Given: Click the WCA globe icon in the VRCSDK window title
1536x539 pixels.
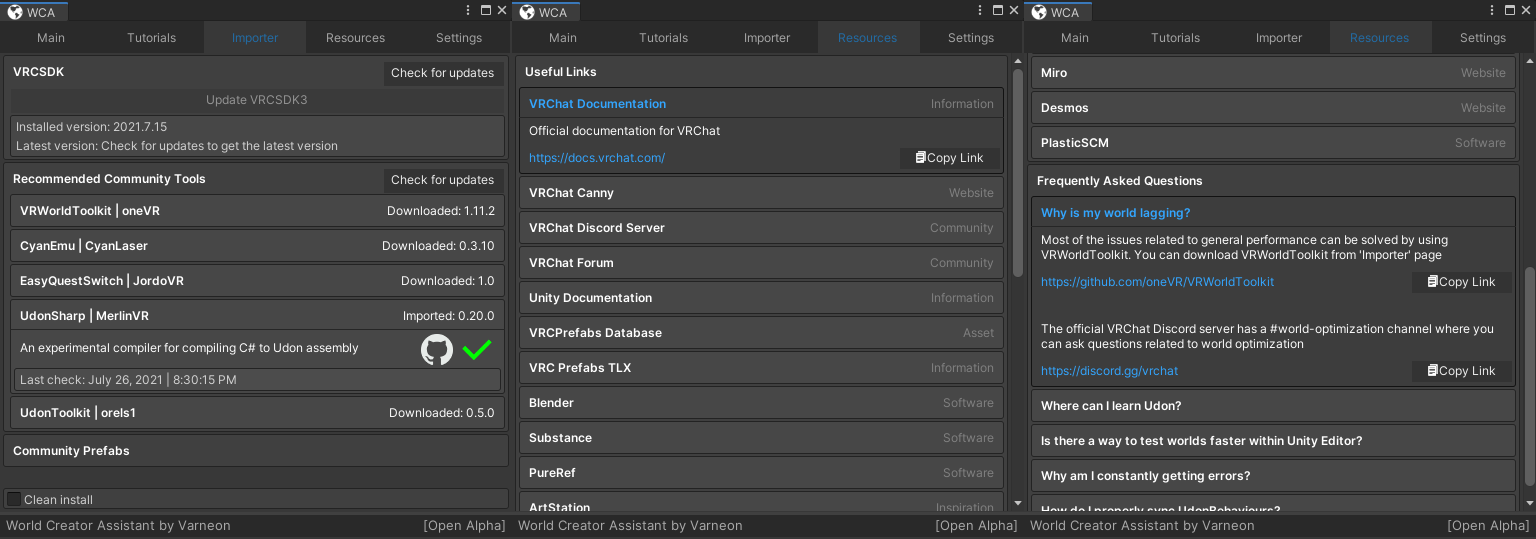Looking at the screenshot, I should (x=15, y=12).
